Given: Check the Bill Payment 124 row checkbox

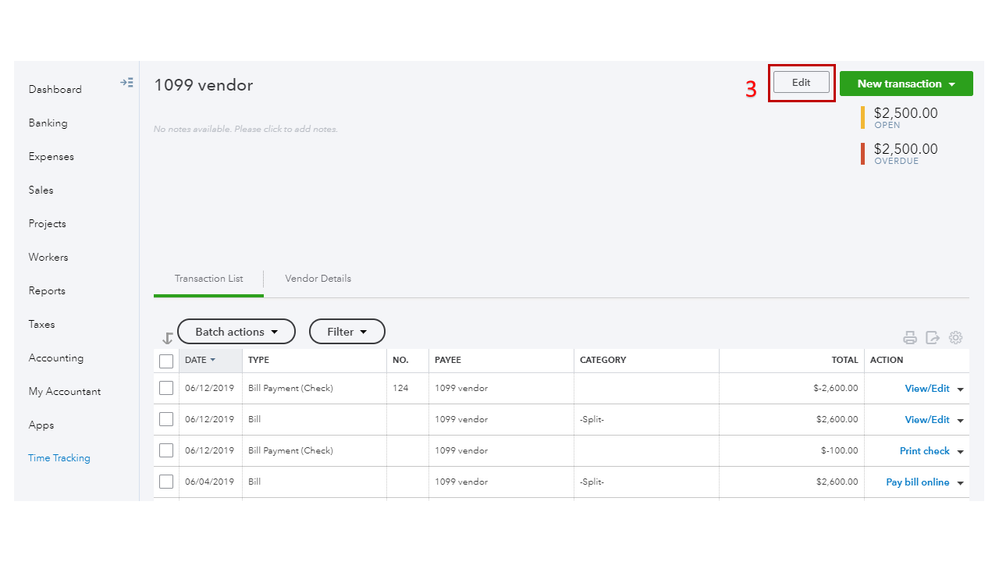Looking at the screenshot, I should [166, 388].
